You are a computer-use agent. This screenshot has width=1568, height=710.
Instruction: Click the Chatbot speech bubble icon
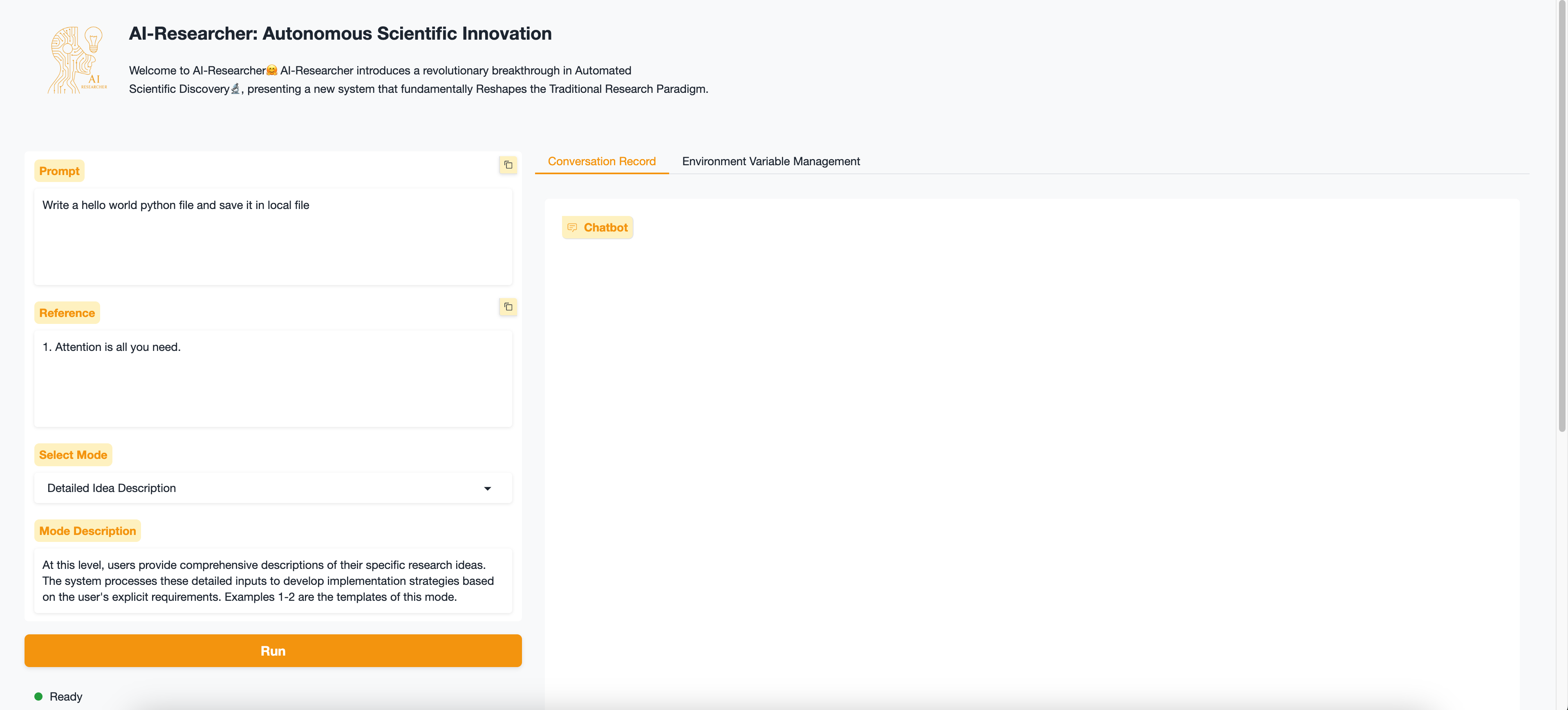point(572,228)
